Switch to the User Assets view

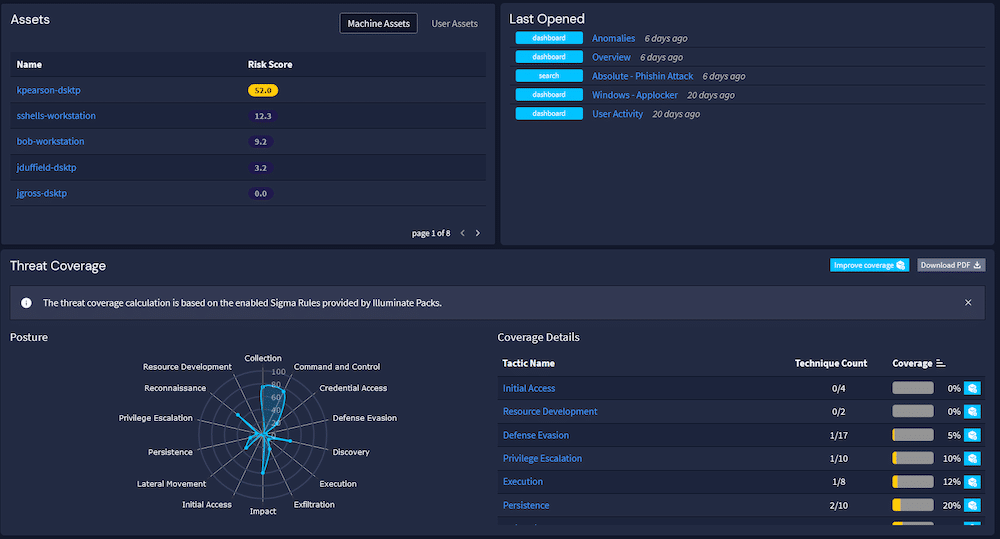pyautogui.click(x=454, y=23)
